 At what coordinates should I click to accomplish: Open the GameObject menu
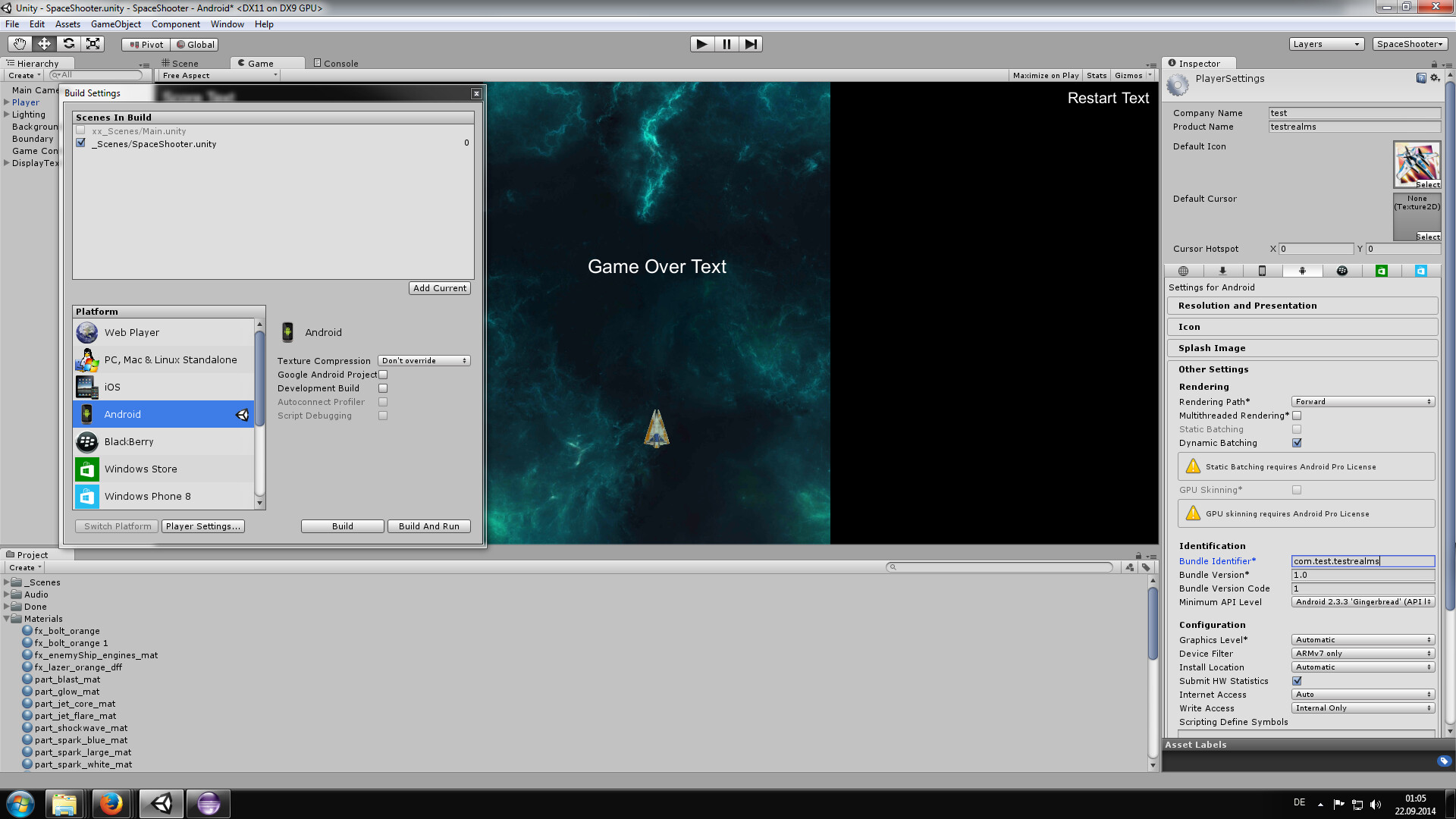coord(115,24)
